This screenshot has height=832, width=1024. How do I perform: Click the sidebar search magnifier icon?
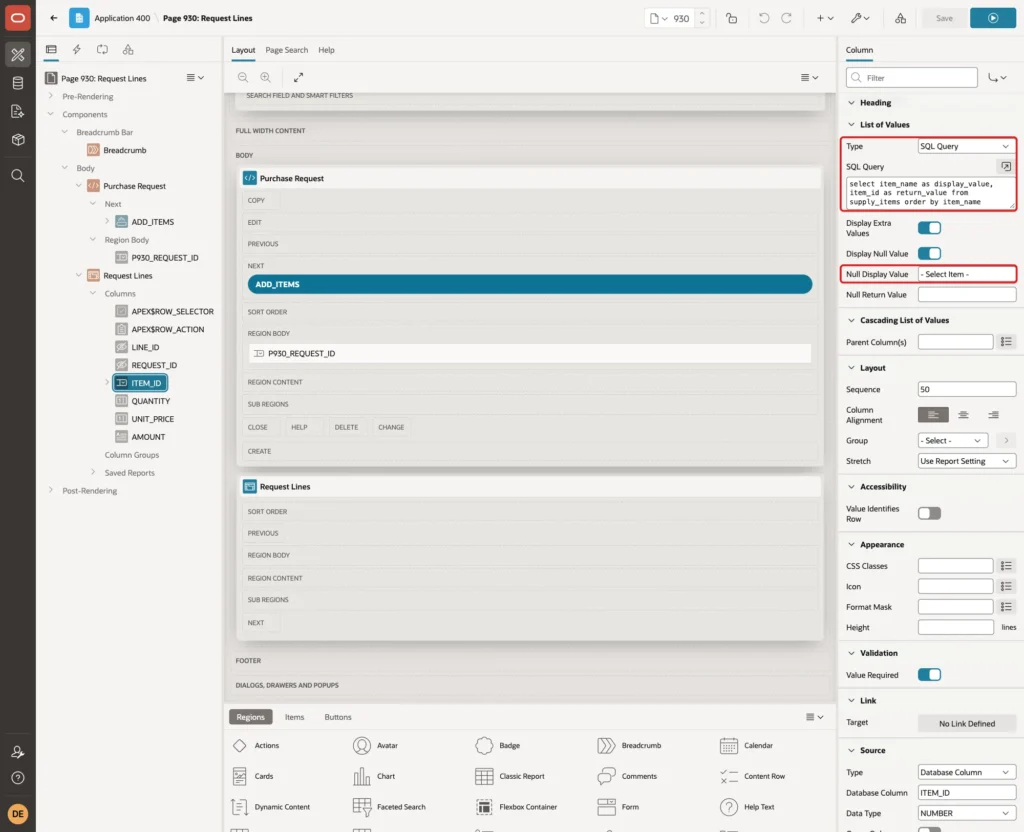pos(18,176)
